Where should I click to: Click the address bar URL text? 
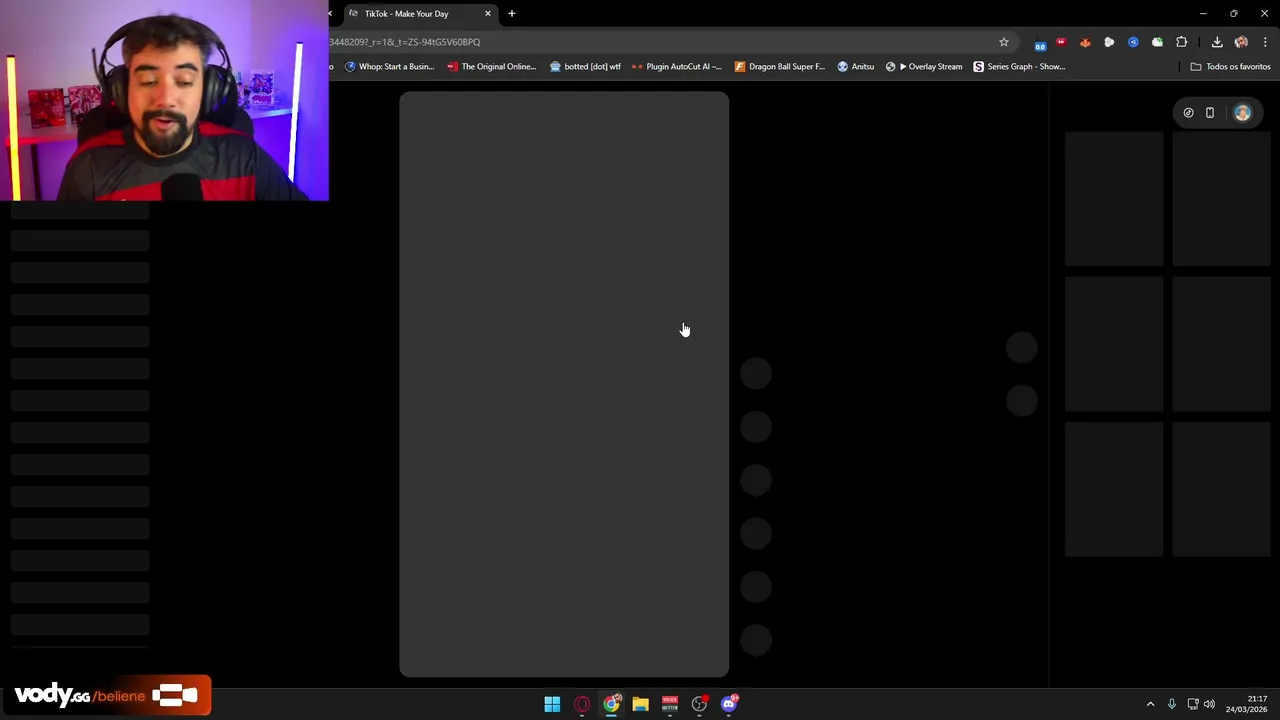point(405,42)
